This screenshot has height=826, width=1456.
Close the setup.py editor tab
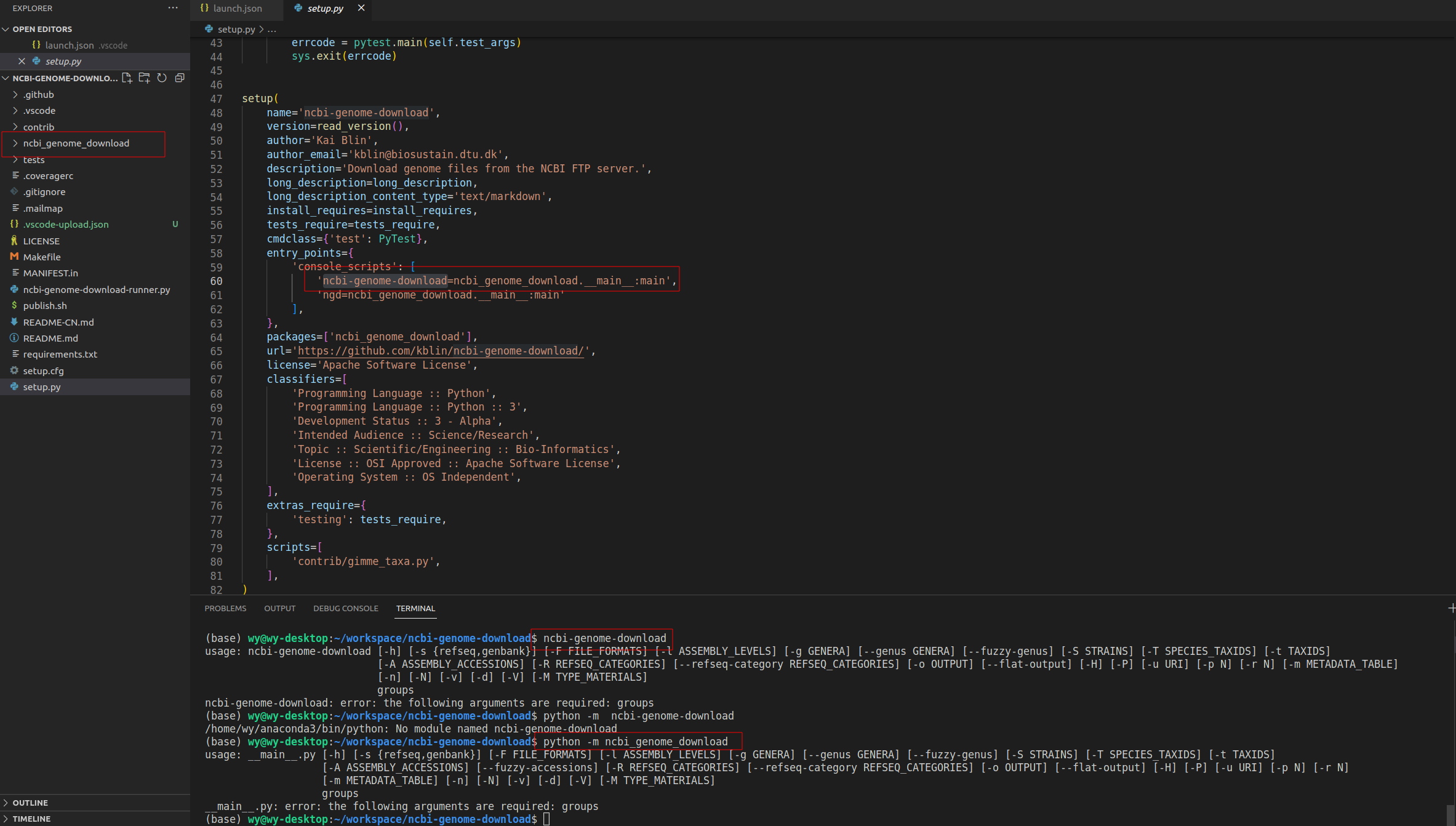pos(361,8)
